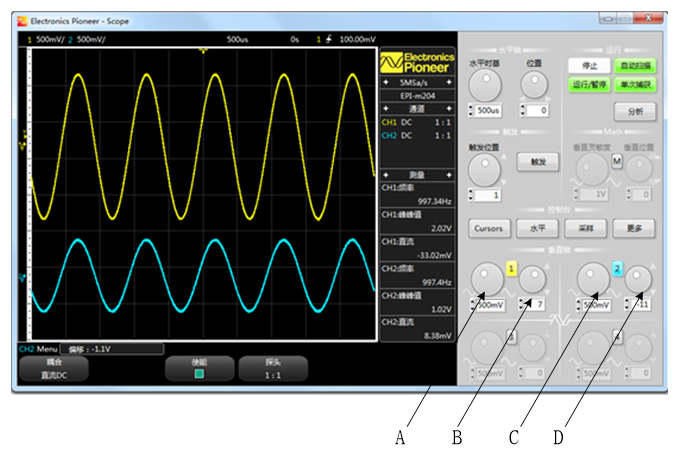This screenshot has height=455, width=685.
Task: Click the yellow CH1 ground level marker
Action: point(22,146)
